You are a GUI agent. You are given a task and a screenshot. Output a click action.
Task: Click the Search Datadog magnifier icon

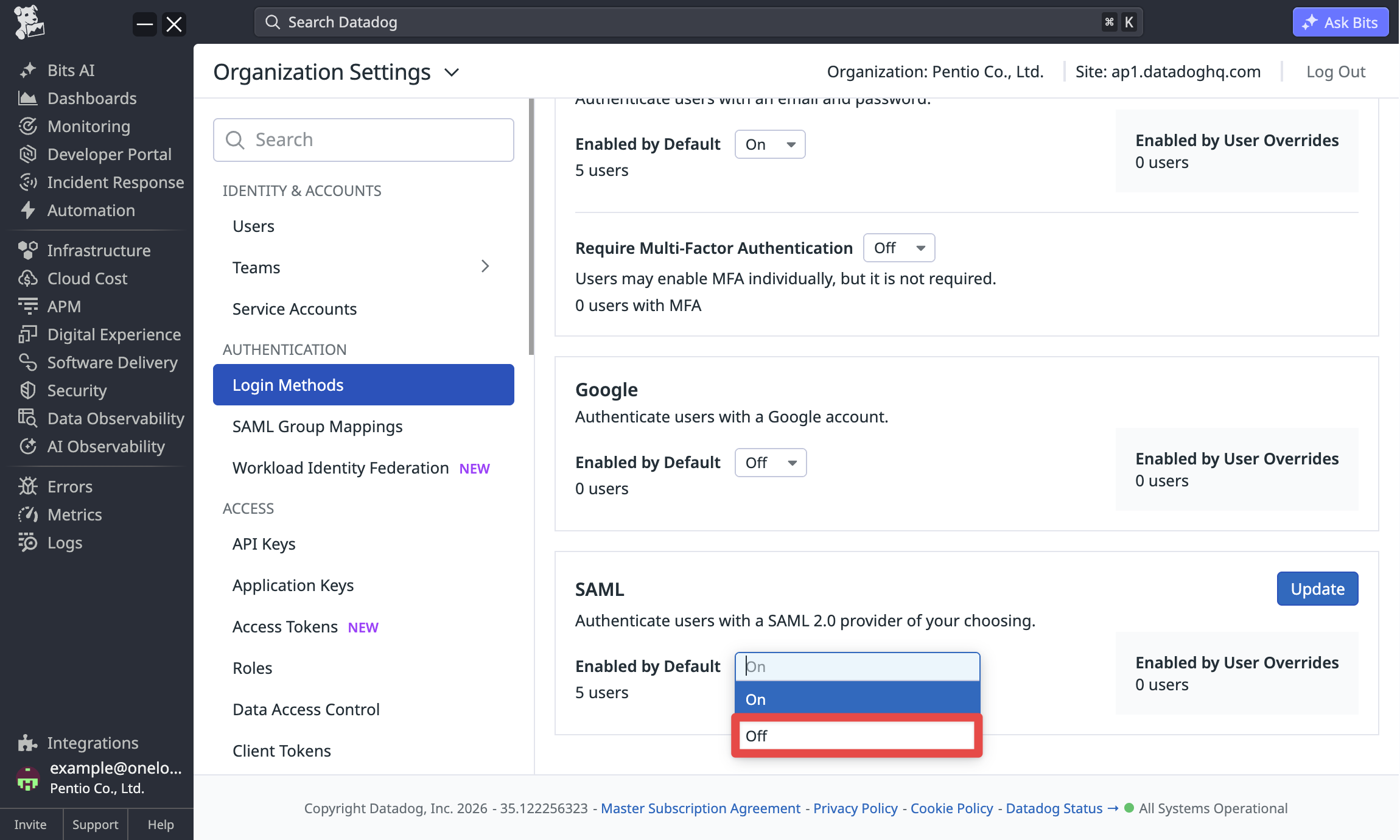coord(272,23)
